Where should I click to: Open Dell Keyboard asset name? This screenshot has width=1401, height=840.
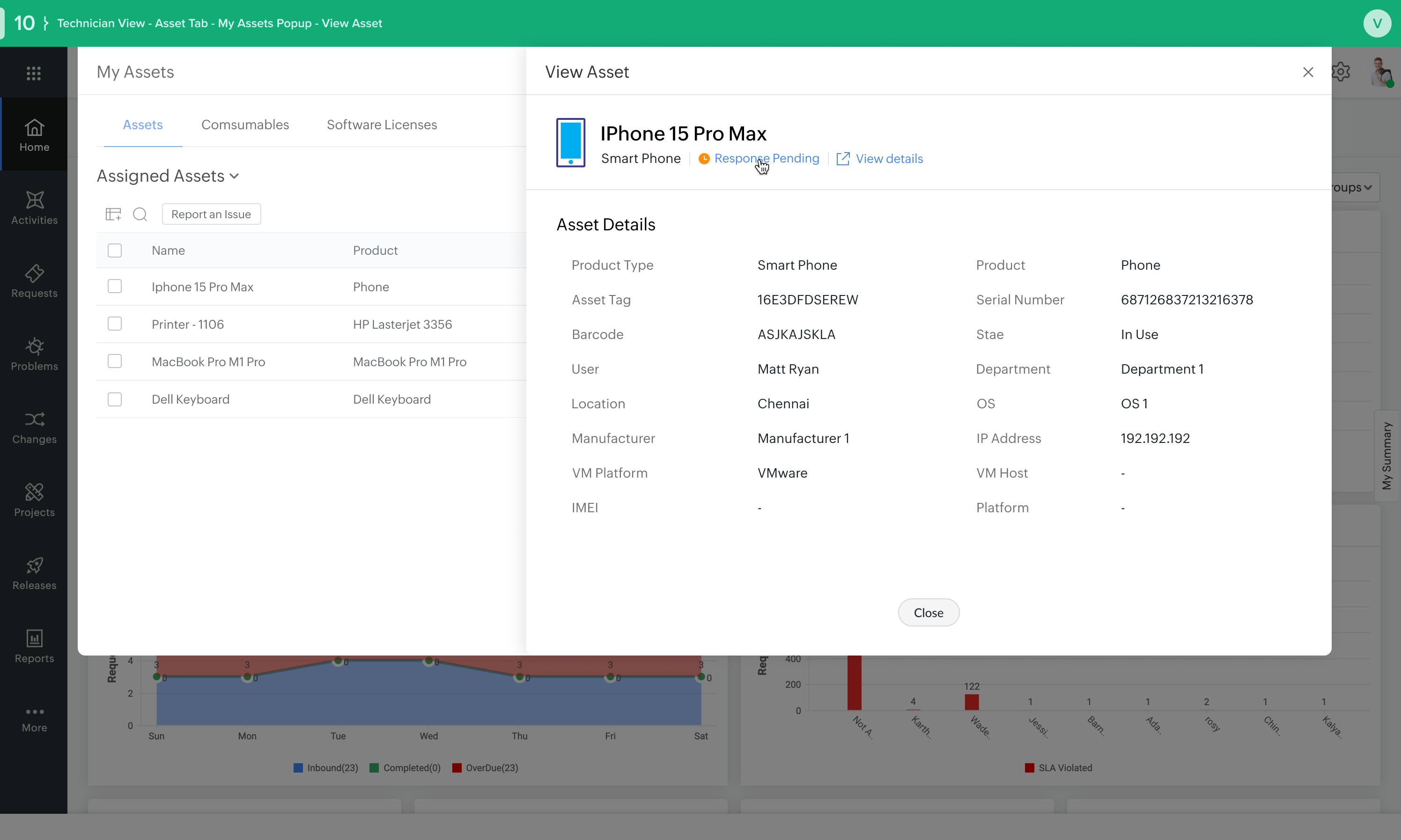(190, 399)
